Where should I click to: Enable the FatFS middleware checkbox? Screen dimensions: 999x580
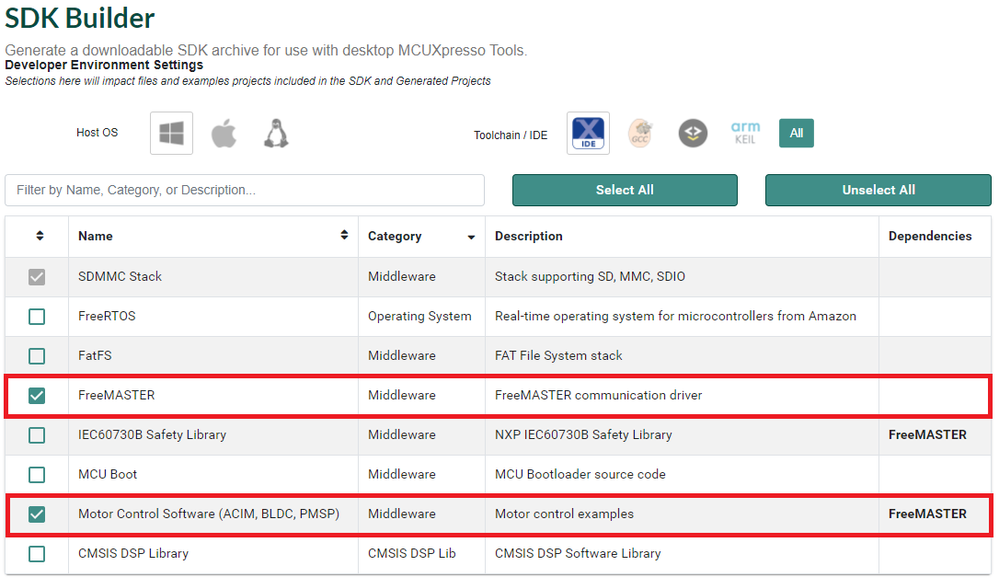[37, 356]
